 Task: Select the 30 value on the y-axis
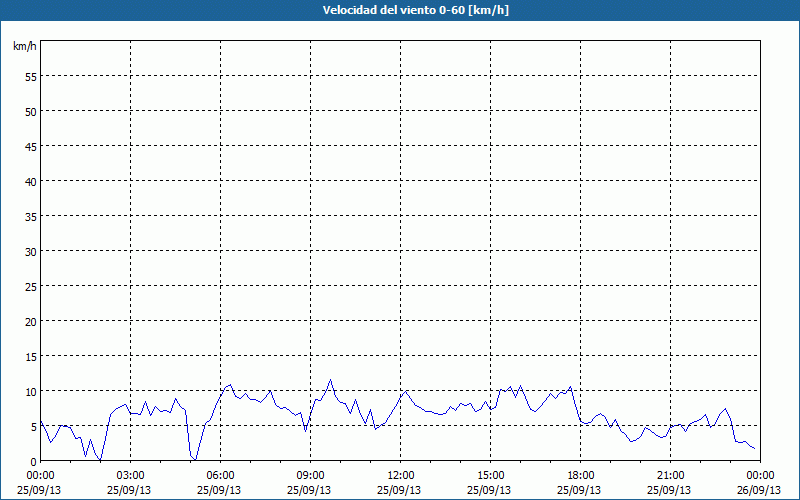pyautogui.click(x=31, y=252)
